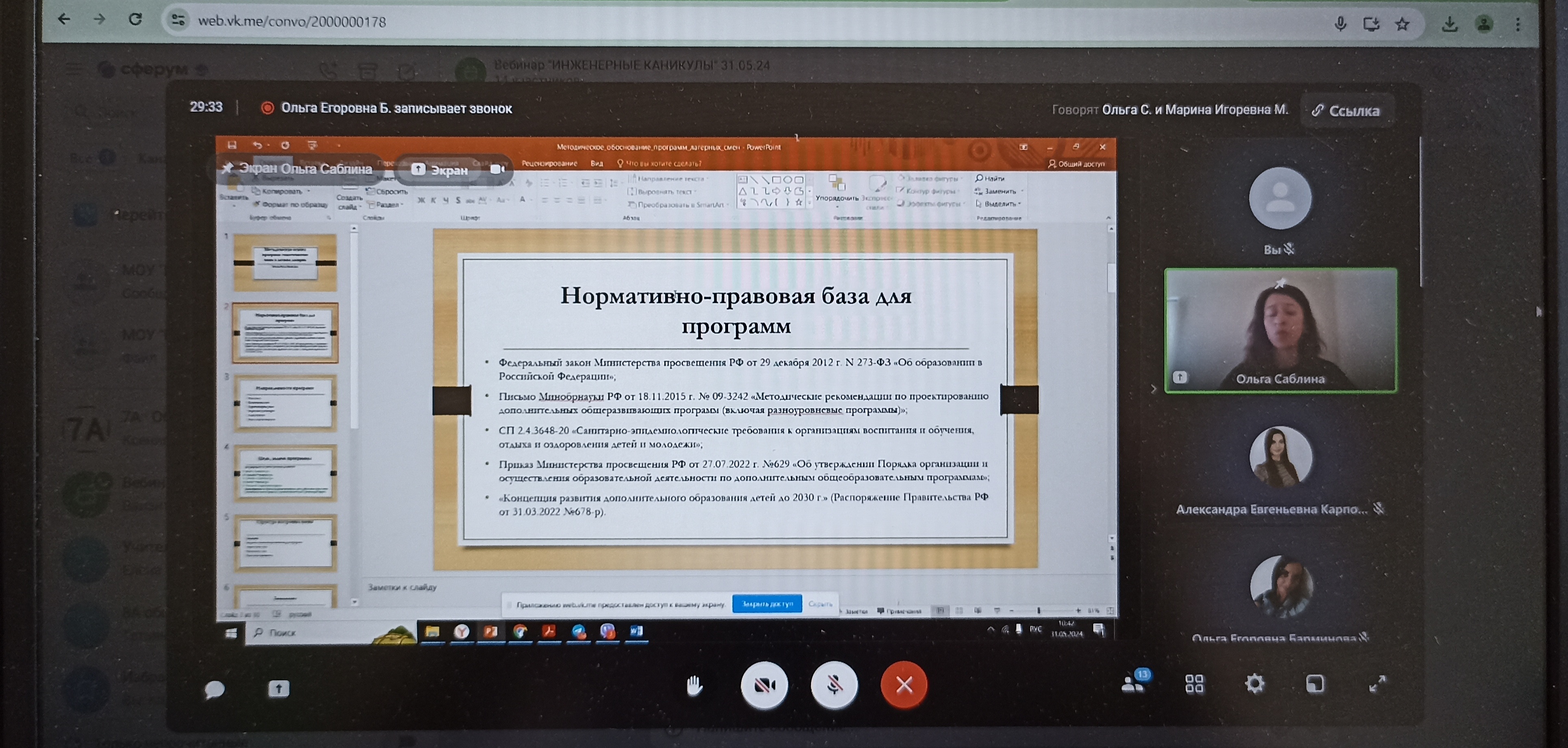
Task: Select slide 1 thumbnail
Action: pos(285,262)
